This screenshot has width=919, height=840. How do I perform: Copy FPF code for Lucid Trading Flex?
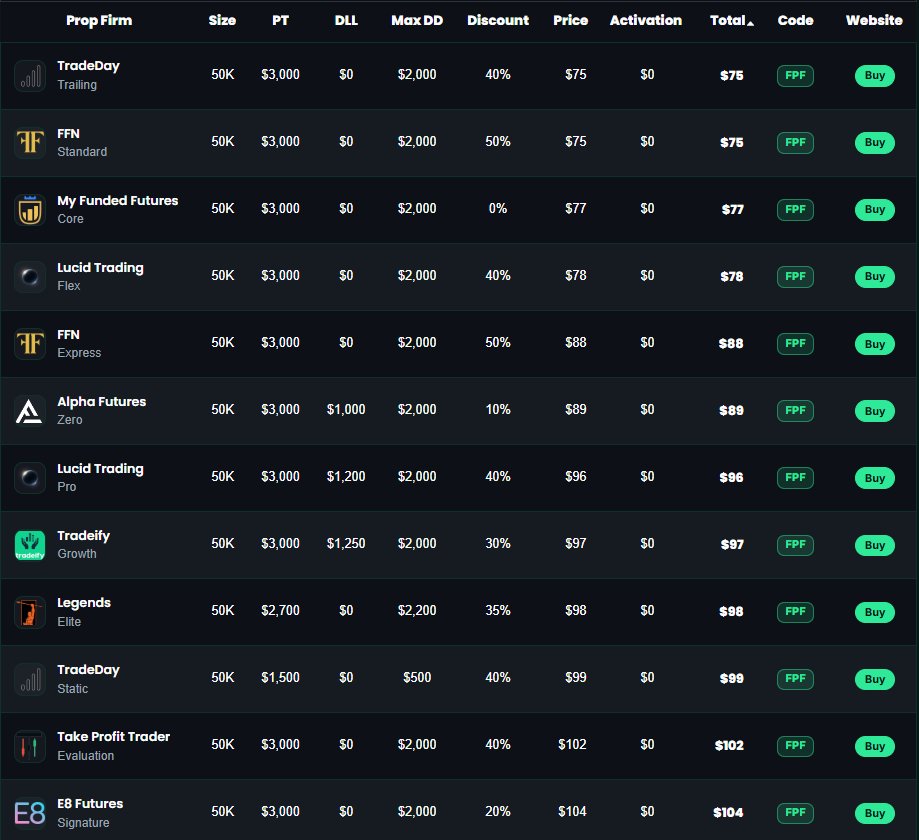795,276
